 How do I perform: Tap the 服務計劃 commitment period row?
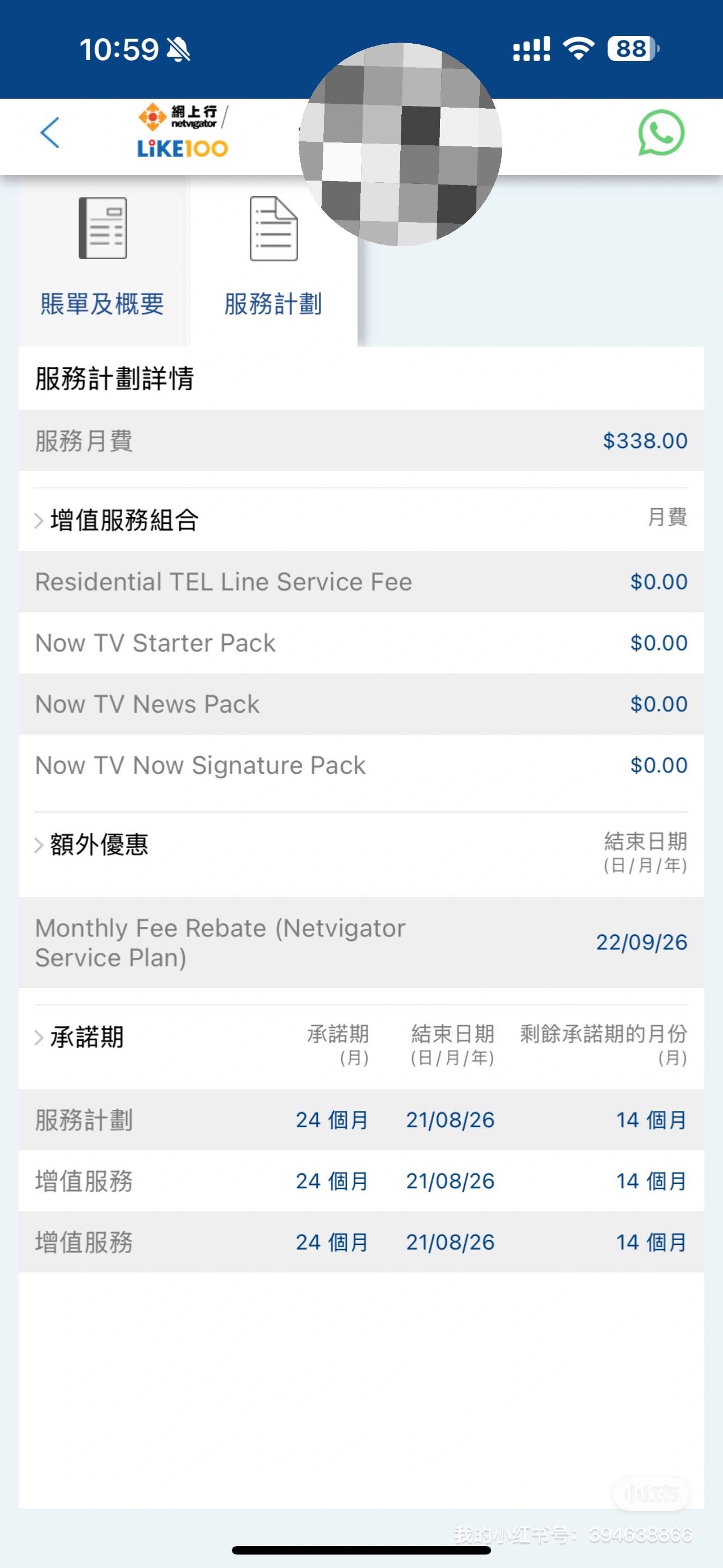pyautogui.click(x=361, y=1120)
